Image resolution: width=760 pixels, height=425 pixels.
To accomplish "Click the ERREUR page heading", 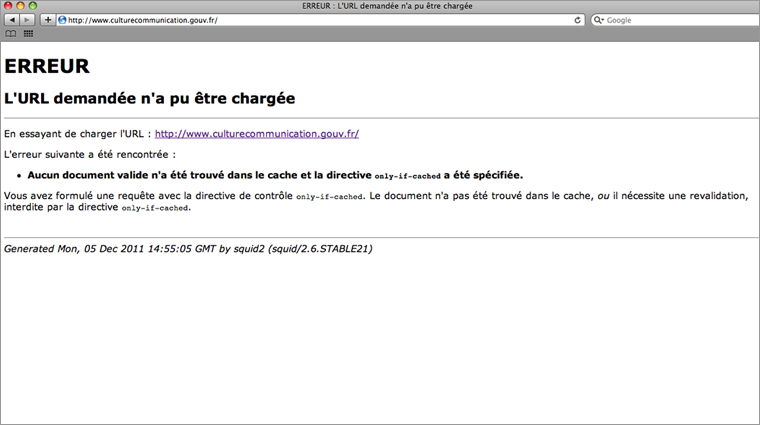I will pos(47,67).
